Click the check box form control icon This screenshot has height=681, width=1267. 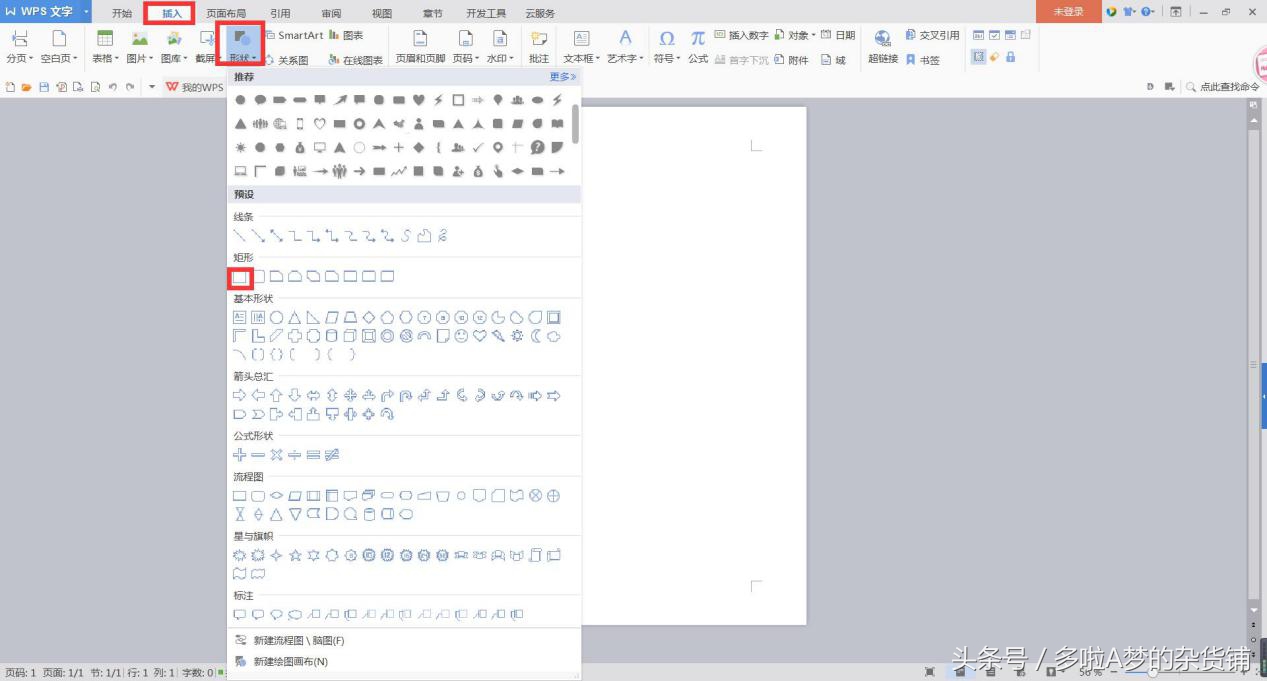tap(994, 36)
